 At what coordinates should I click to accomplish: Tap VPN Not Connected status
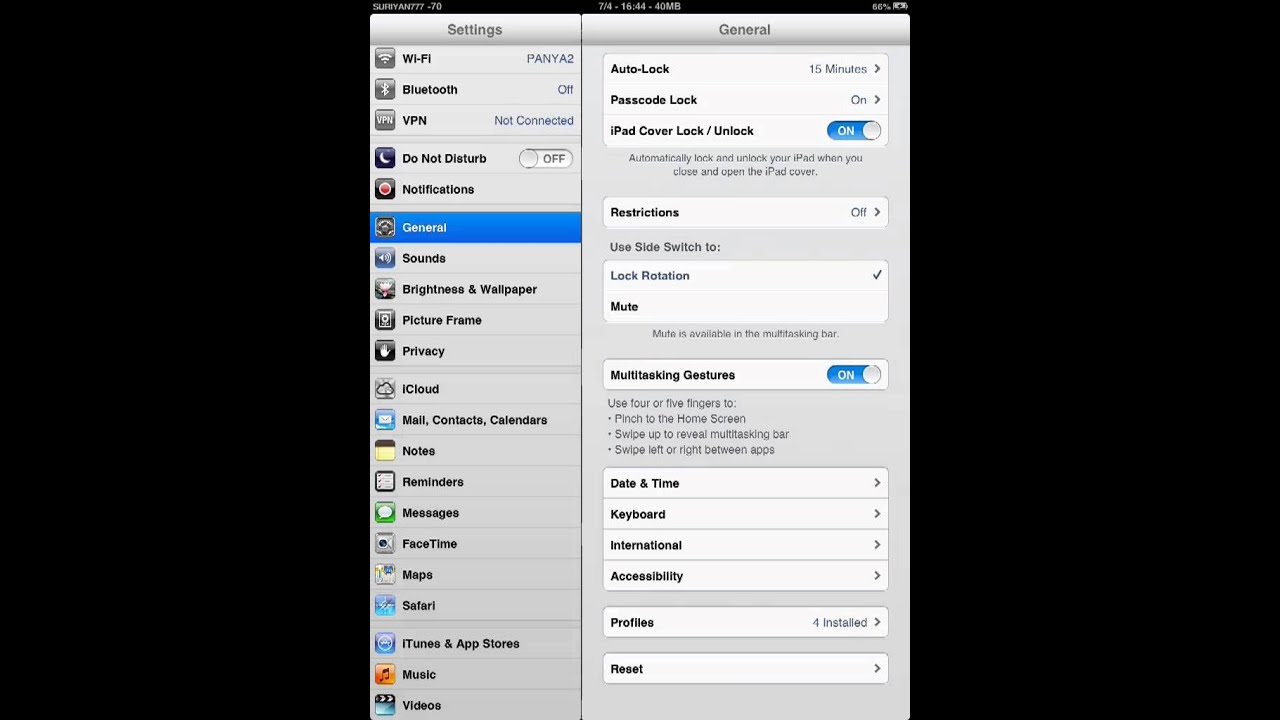pos(534,121)
